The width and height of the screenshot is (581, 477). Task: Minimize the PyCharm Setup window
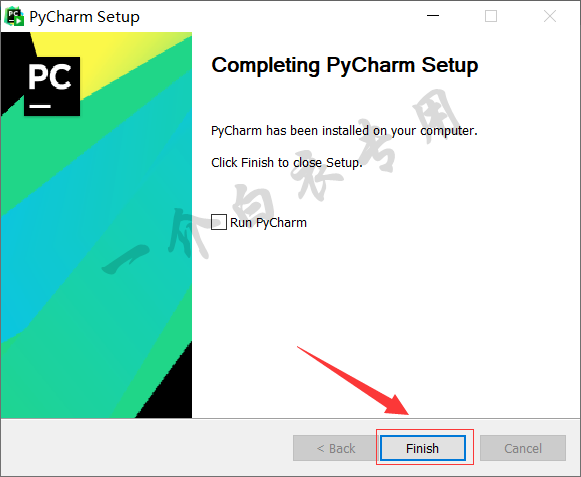click(x=433, y=16)
